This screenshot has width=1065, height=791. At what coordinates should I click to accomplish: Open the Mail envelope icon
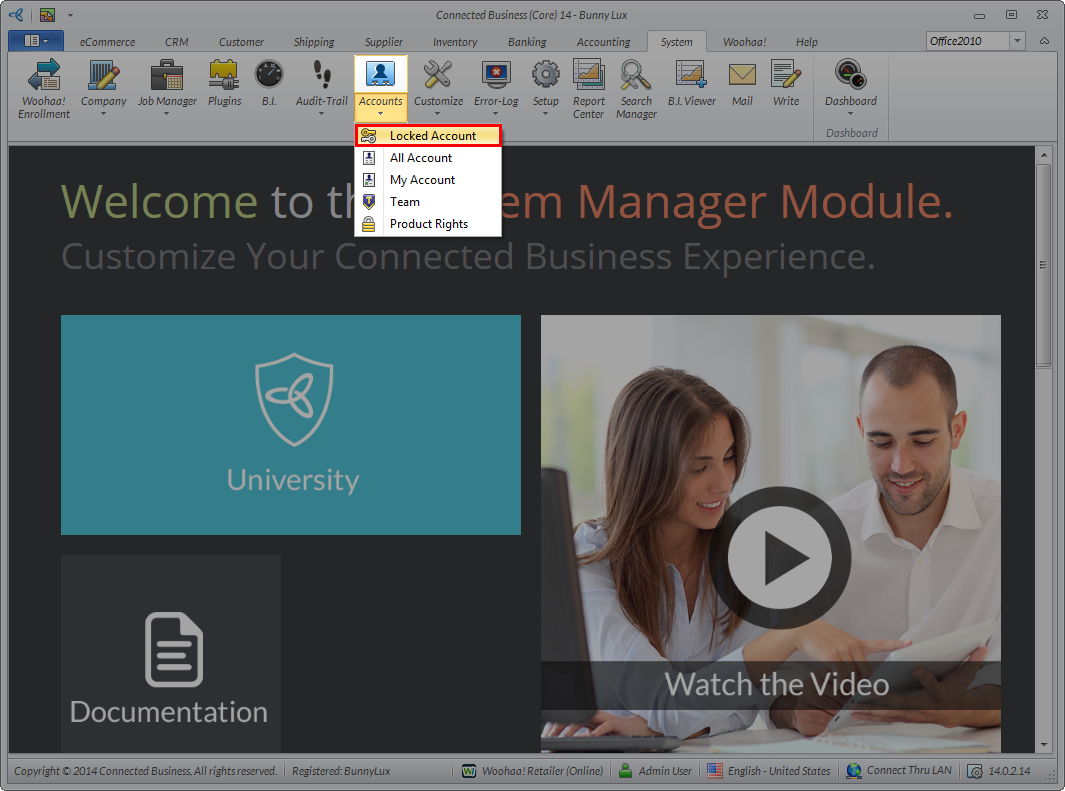[x=742, y=84]
